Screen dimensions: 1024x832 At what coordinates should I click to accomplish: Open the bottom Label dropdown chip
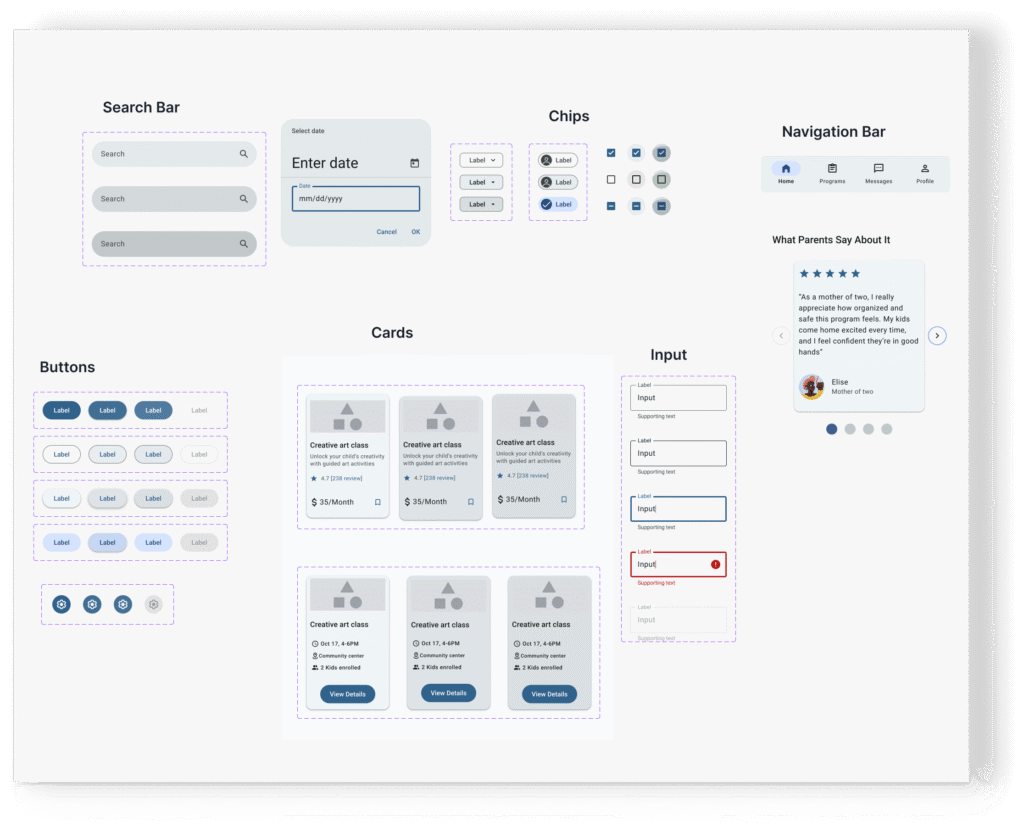(480, 204)
